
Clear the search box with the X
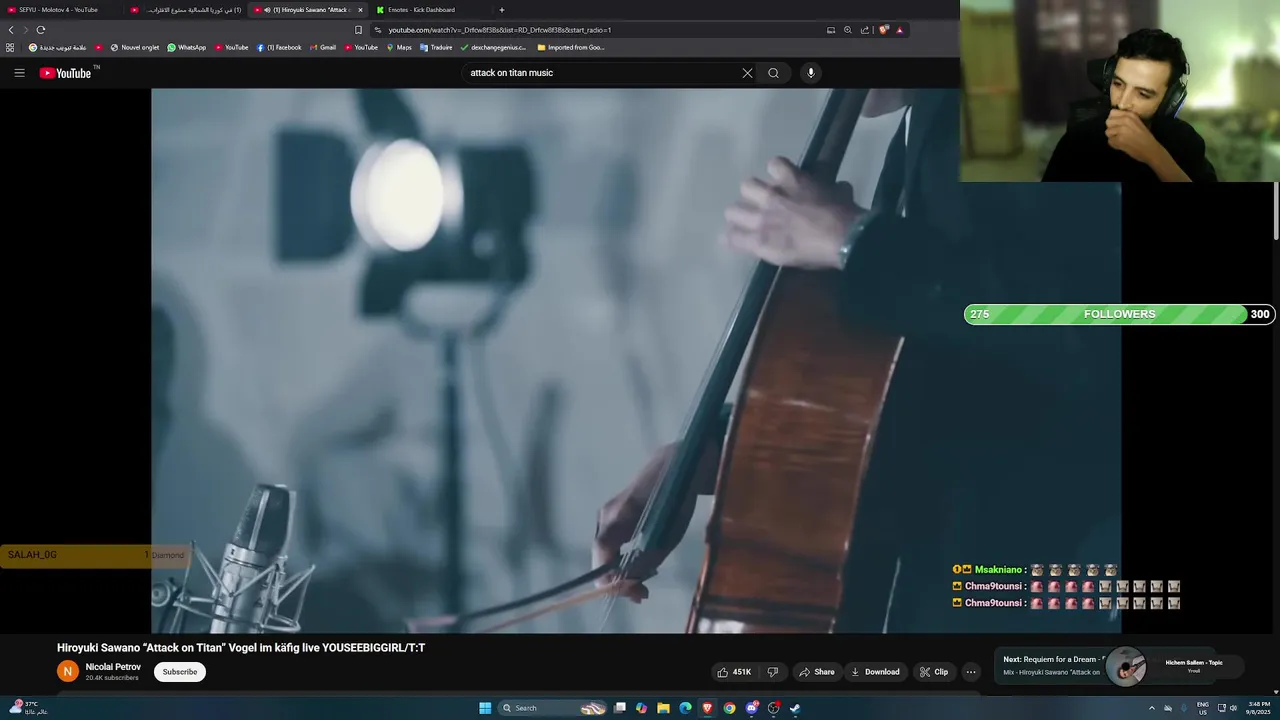tap(747, 73)
